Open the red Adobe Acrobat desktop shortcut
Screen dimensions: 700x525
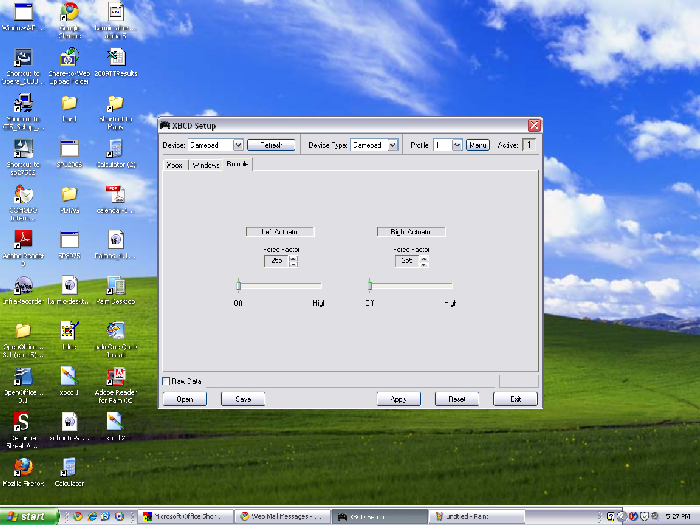[21, 240]
